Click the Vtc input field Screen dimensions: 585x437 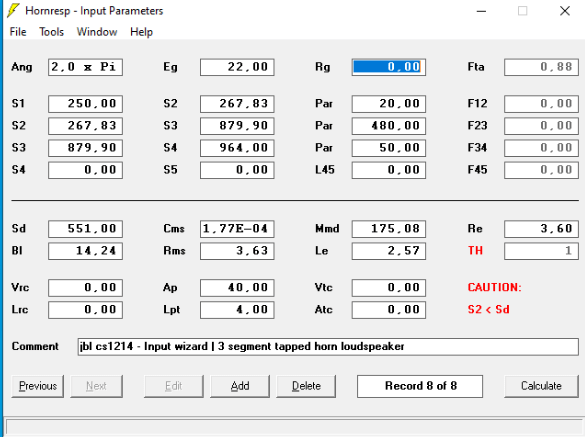pos(389,288)
